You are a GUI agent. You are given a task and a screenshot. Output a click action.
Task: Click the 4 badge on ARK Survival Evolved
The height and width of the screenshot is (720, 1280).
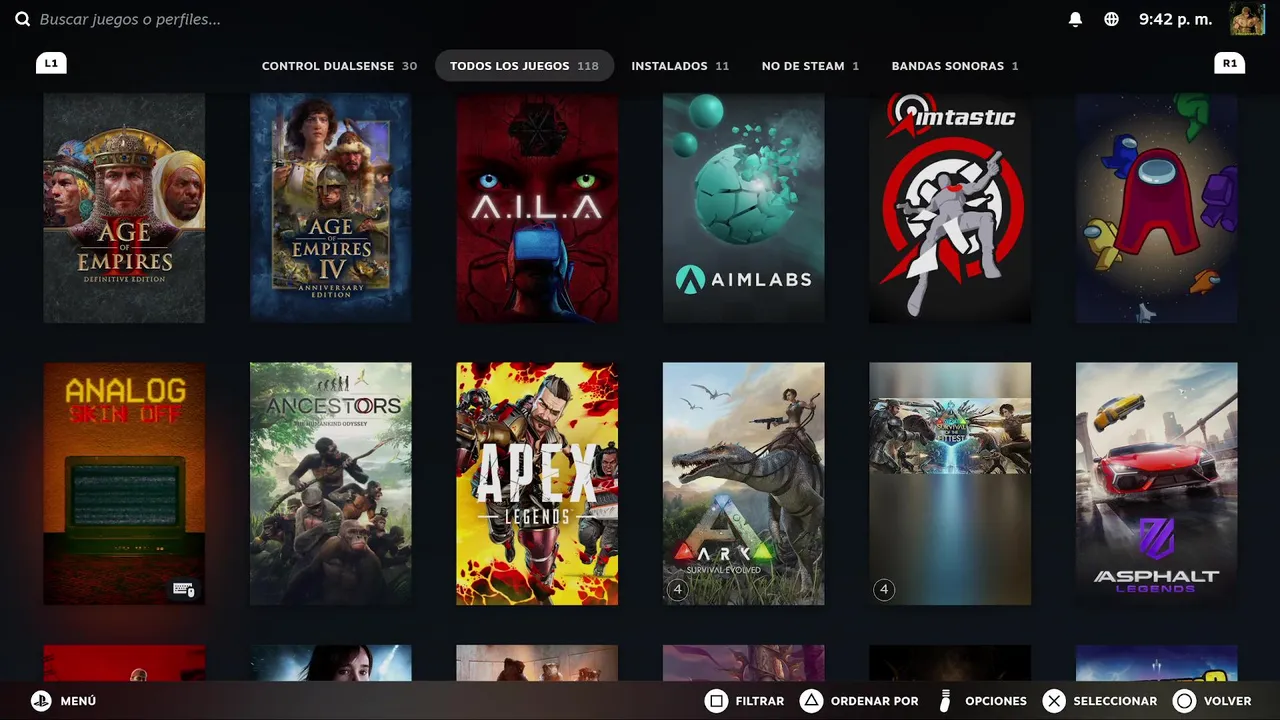pos(677,589)
